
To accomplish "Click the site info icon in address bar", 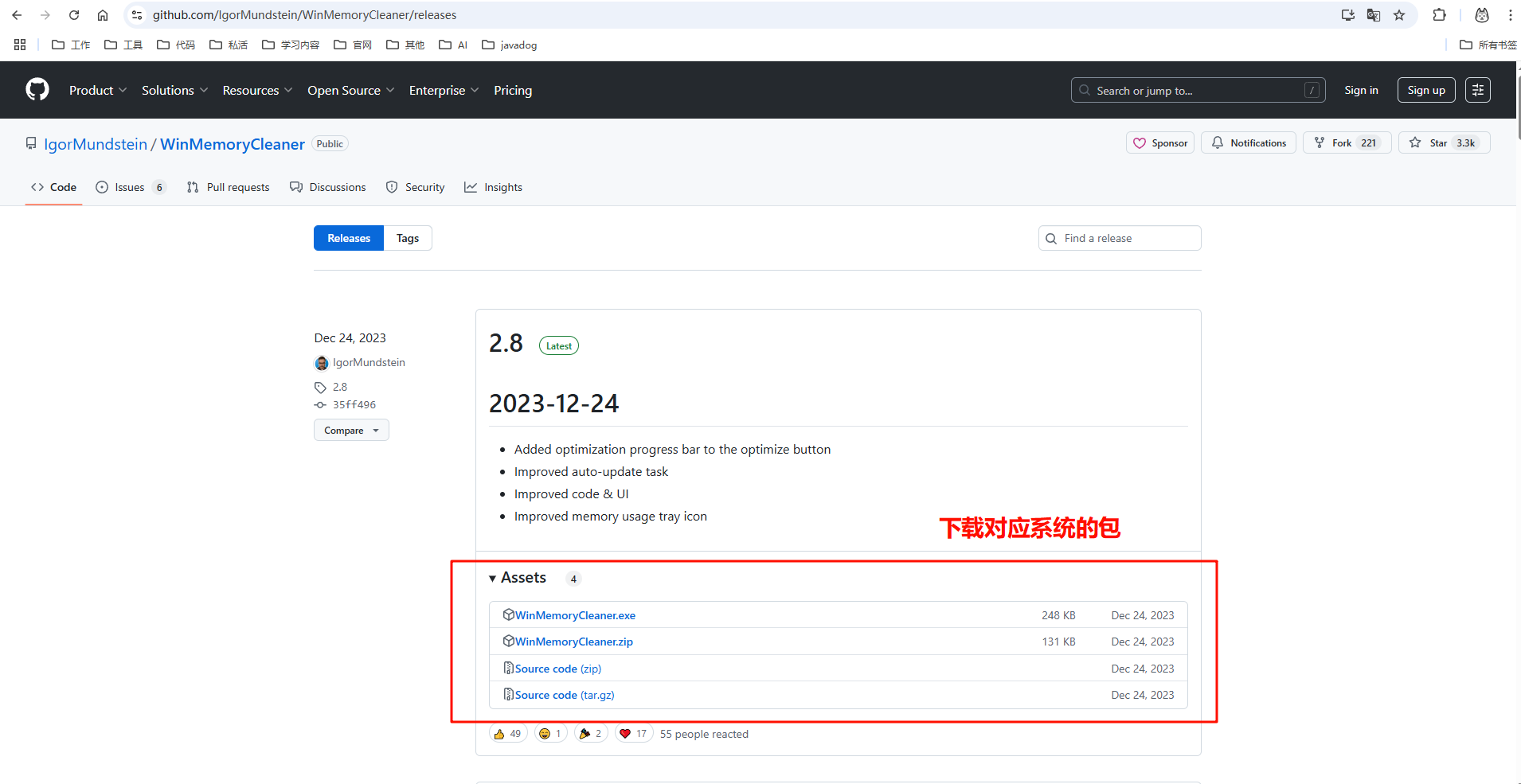I will point(137,15).
